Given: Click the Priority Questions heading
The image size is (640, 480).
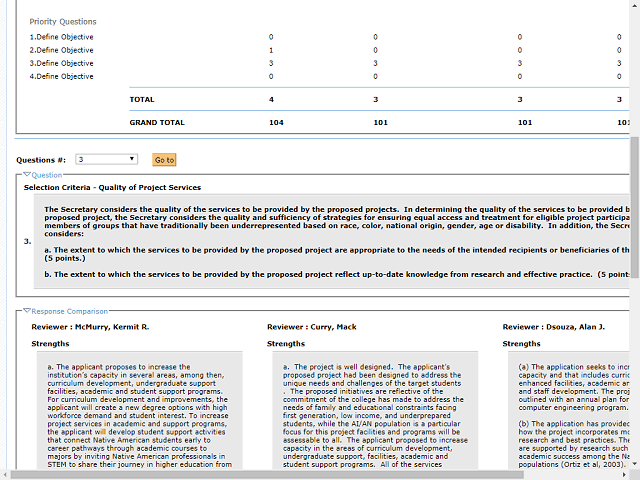Looking at the screenshot, I should click(x=63, y=21).
